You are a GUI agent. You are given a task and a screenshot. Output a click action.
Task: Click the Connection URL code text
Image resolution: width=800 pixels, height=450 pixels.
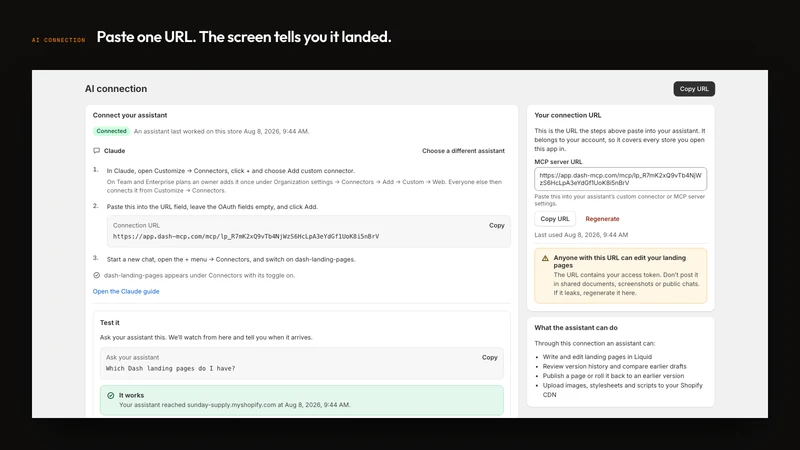tap(246, 236)
